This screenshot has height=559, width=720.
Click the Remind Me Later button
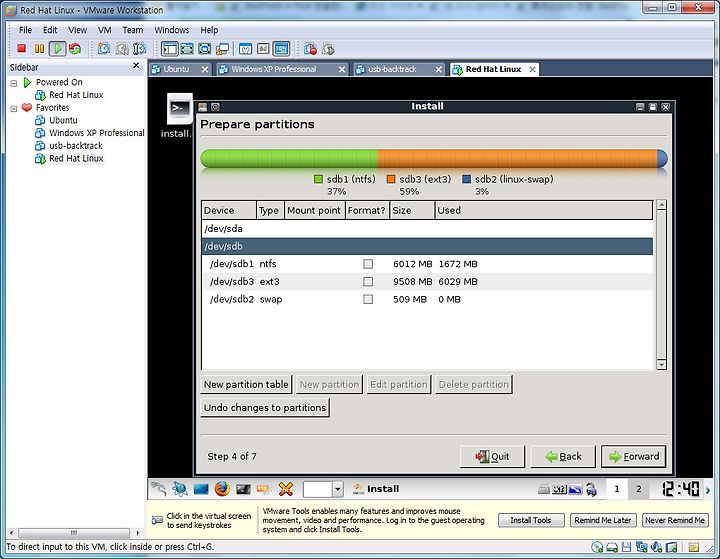coord(603,520)
